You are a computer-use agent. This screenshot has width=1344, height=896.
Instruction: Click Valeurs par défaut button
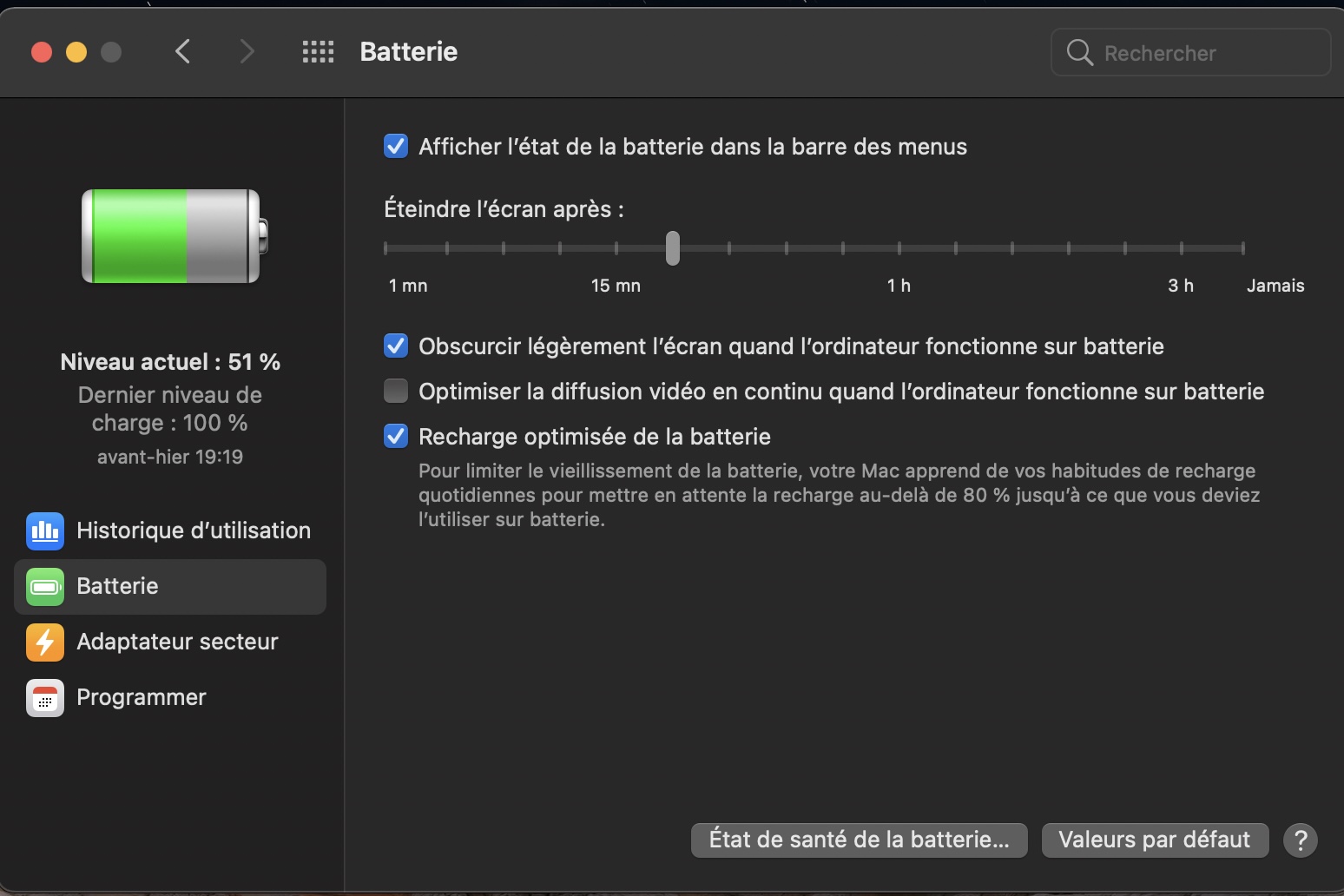click(1154, 840)
